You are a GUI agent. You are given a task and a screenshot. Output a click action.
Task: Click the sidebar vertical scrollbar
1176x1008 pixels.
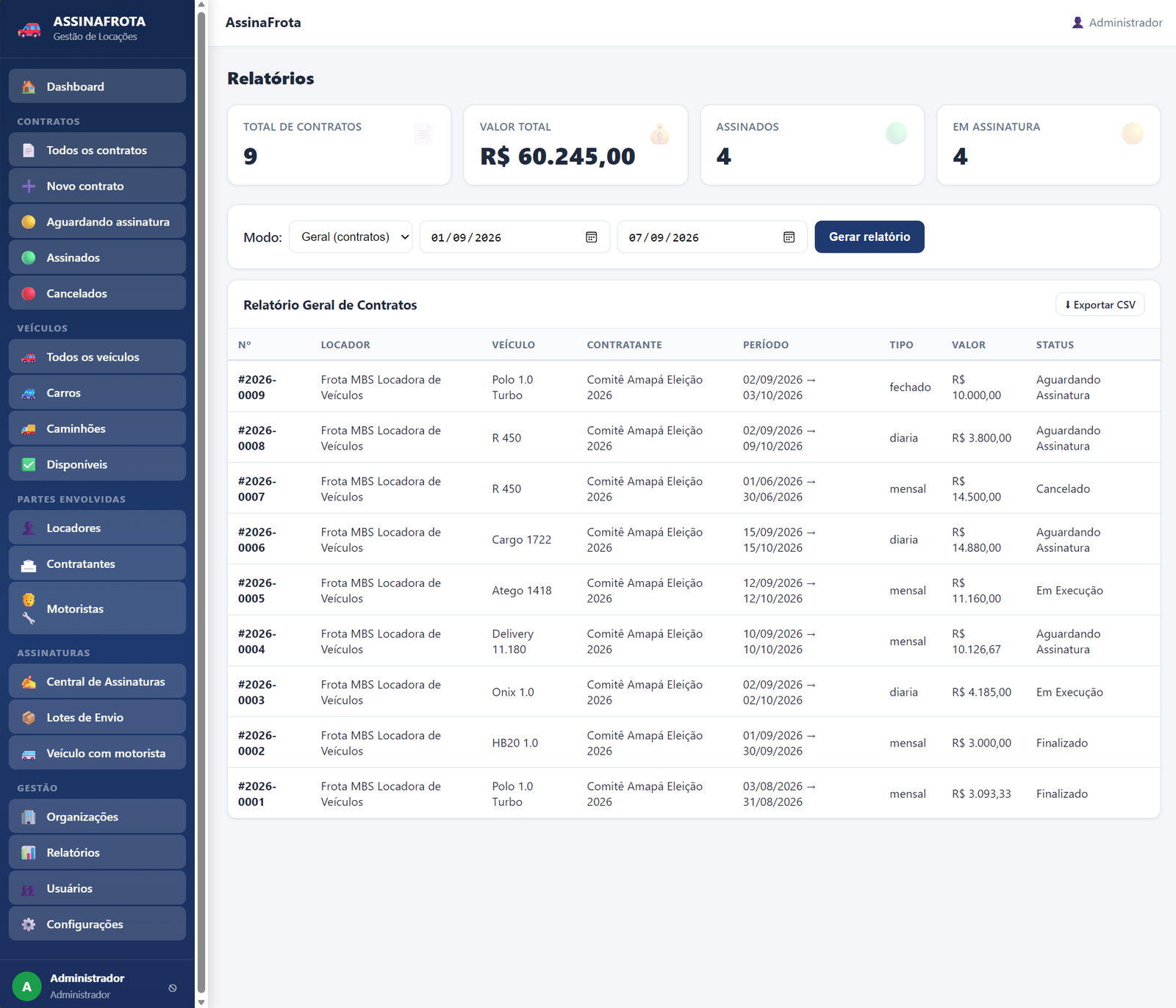201,504
